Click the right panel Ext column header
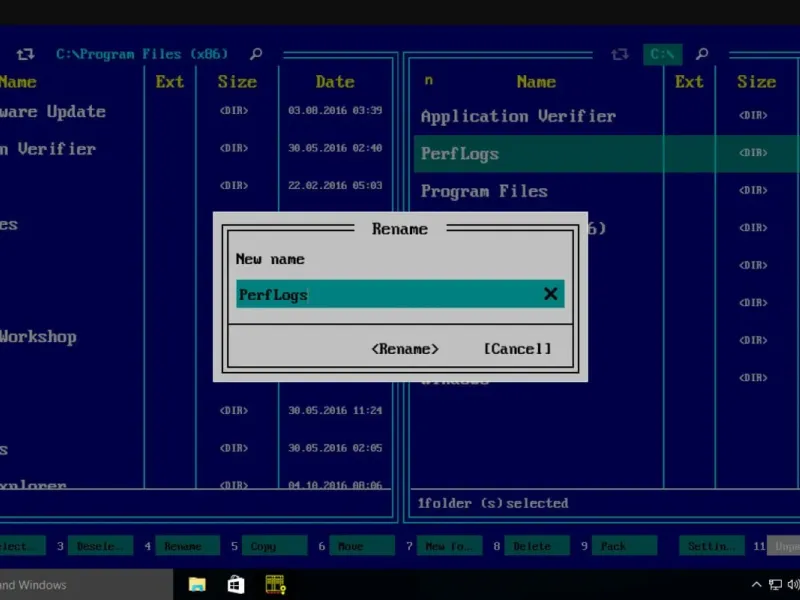The width and height of the screenshot is (800, 600). (689, 82)
